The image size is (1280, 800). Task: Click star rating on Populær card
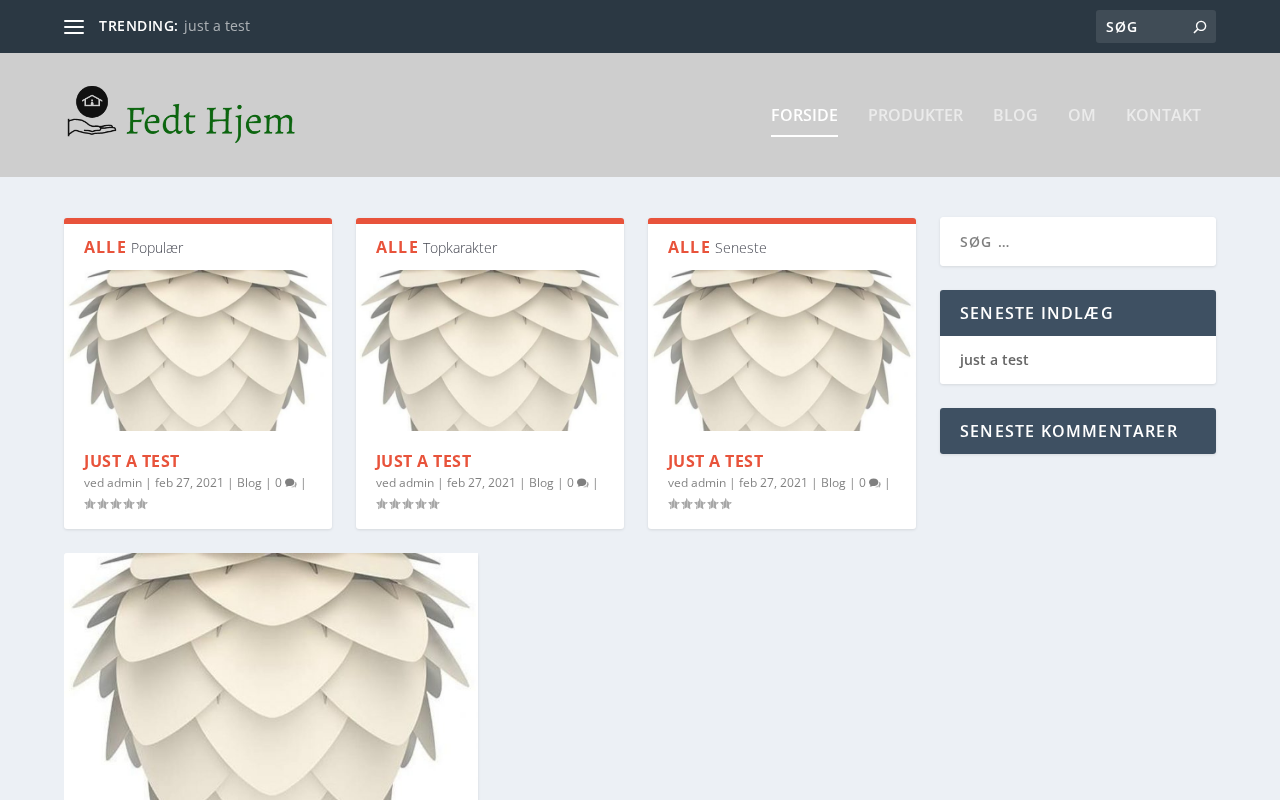[x=116, y=504]
